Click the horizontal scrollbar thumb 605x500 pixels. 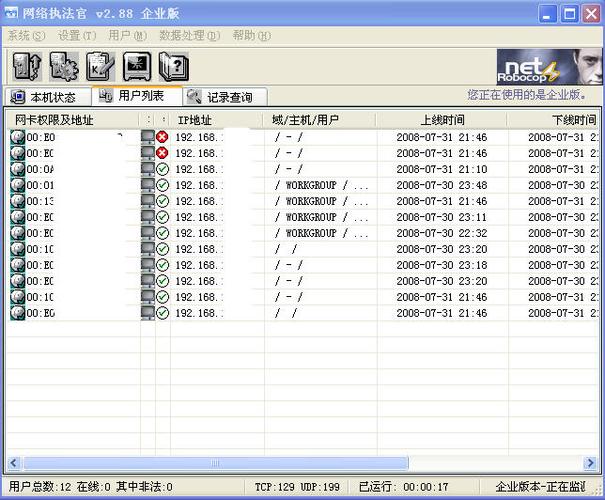tap(216, 463)
